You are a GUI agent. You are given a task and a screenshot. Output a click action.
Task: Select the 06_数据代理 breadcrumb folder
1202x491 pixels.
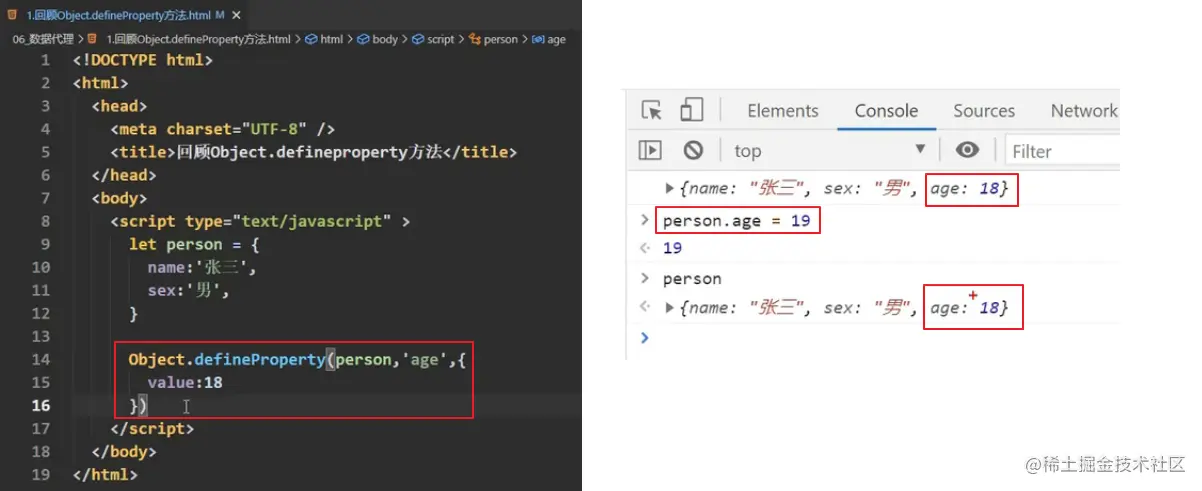point(45,39)
